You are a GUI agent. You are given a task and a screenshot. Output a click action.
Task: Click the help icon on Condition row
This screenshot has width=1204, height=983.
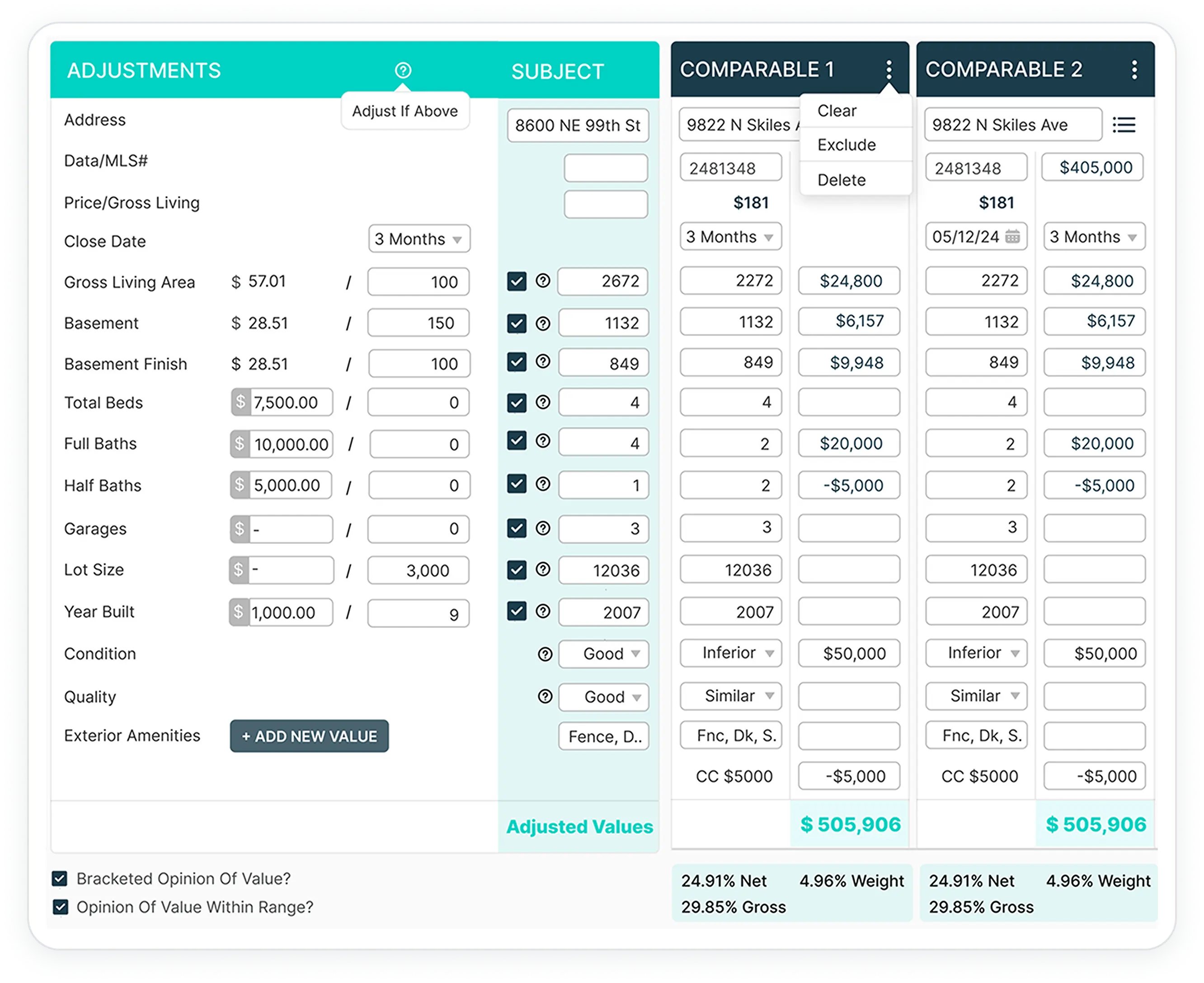(x=545, y=654)
